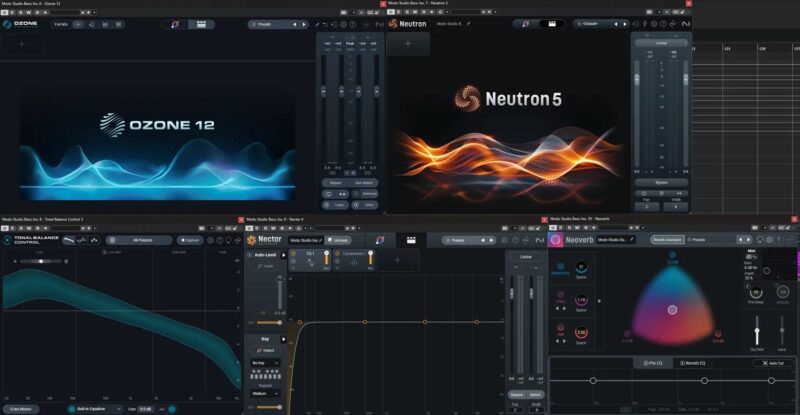Click Neoverb blend pad center puck
Screen dimensions: 800x415
(x=672, y=309)
